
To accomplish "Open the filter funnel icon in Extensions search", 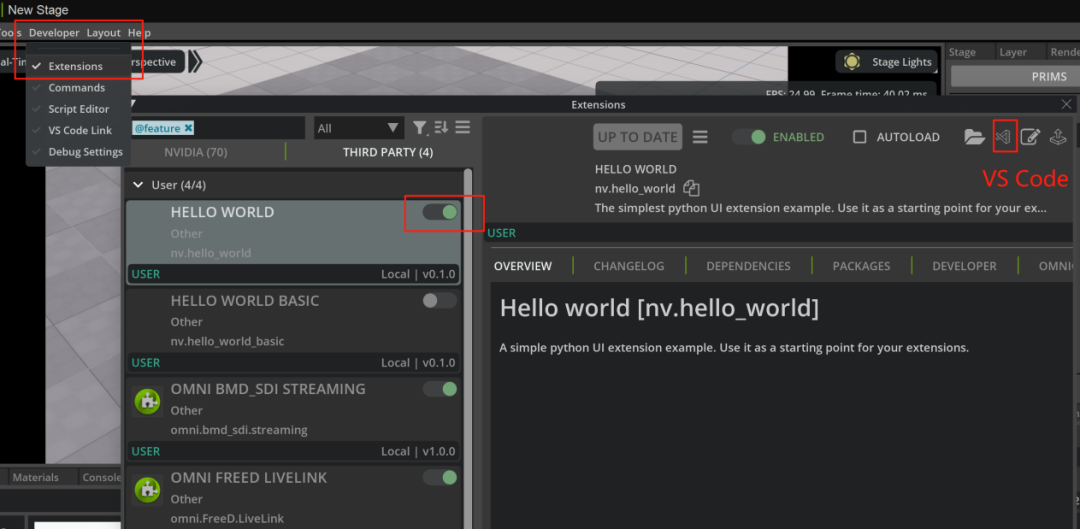I will tap(419, 127).
